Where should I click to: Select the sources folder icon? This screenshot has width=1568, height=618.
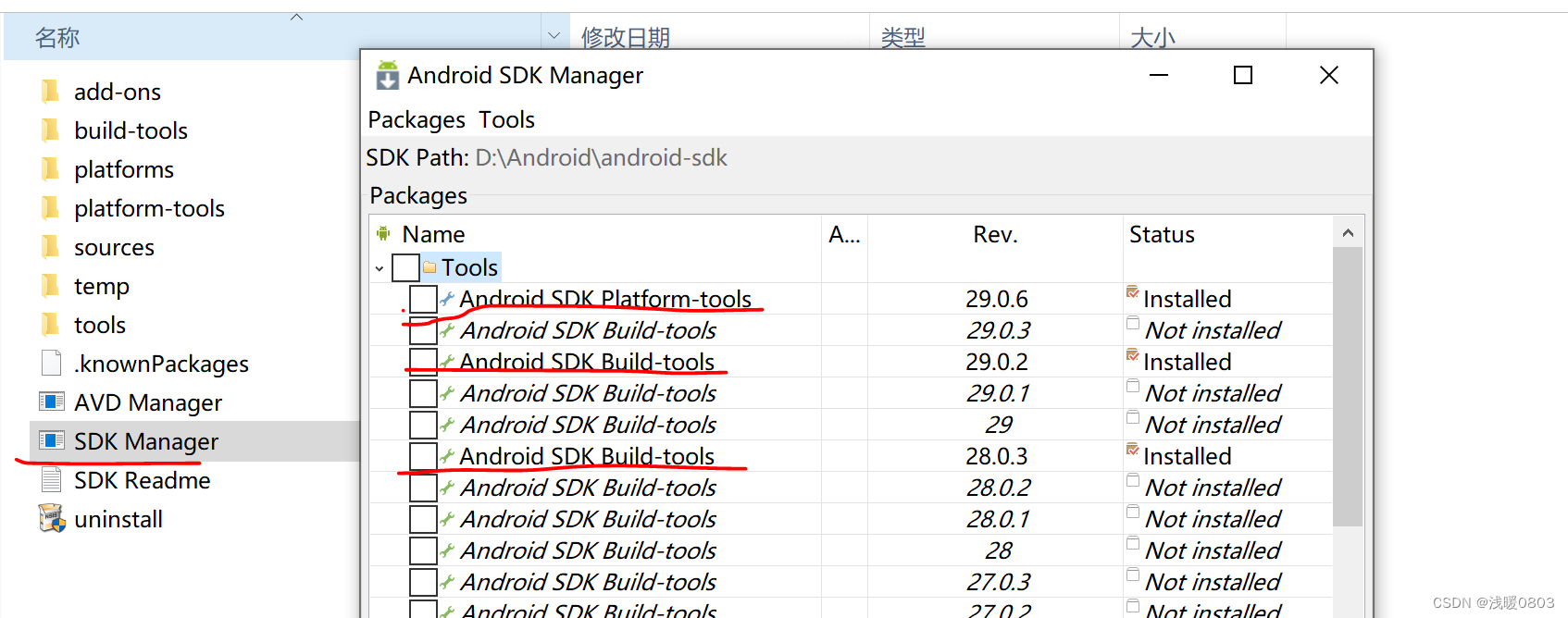point(51,247)
